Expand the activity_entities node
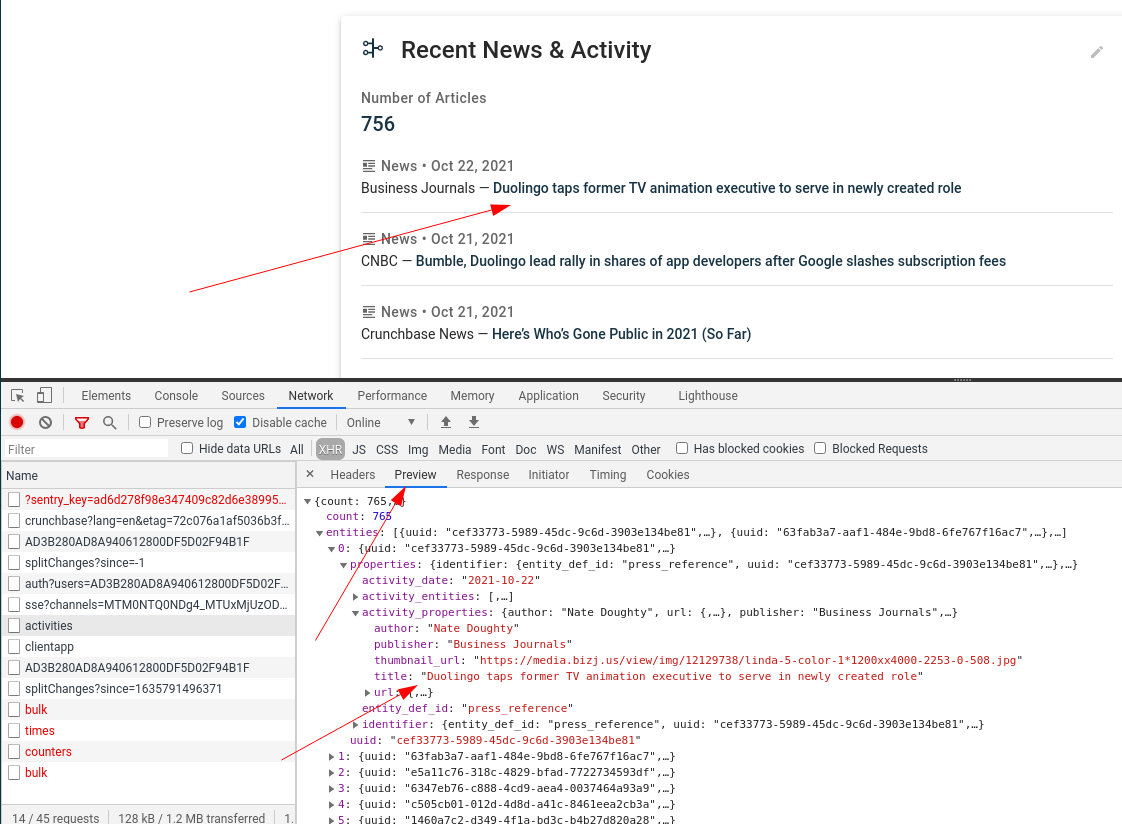1122x824 pixels. point(356,597)
